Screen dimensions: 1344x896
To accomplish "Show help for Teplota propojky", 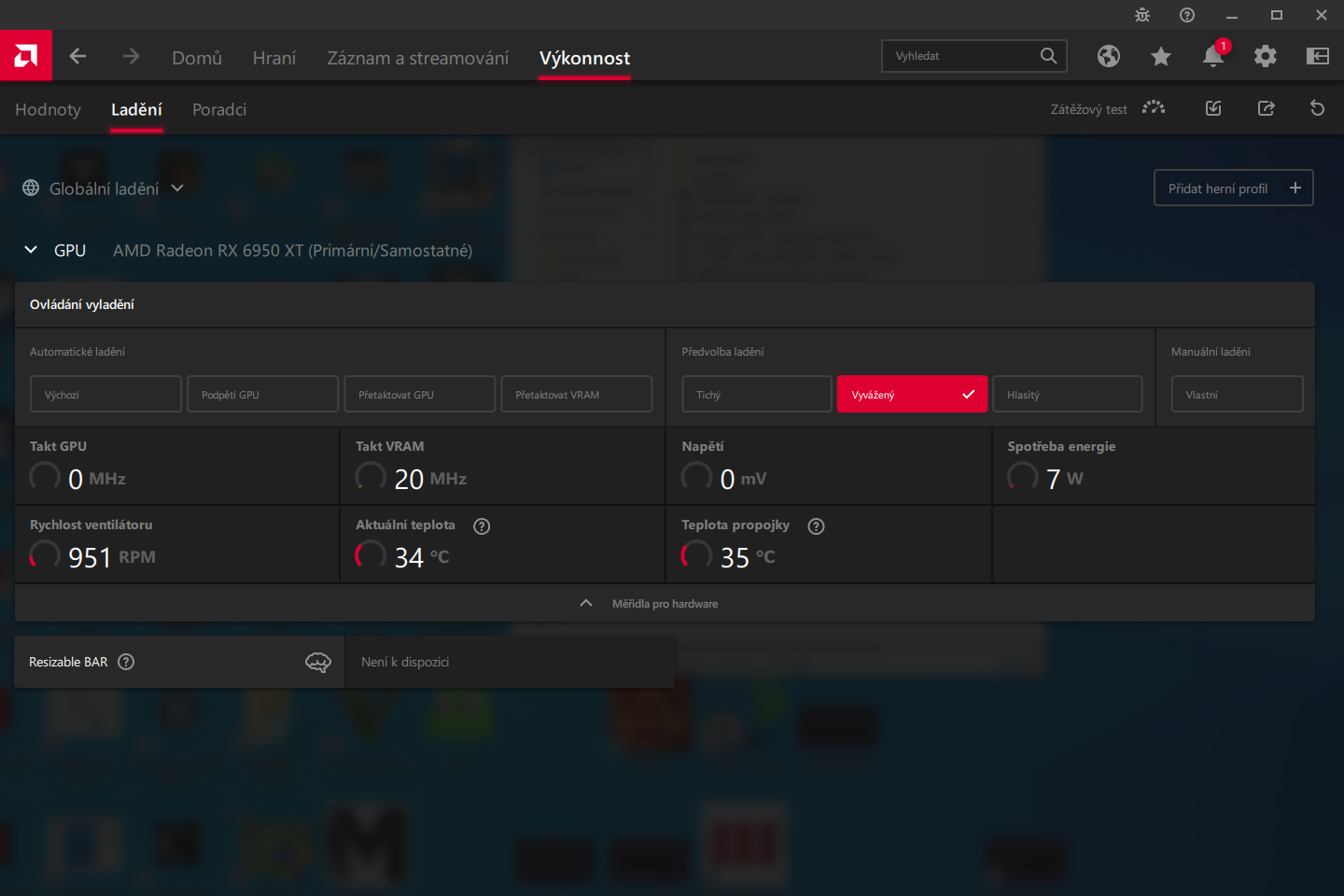I will pyautogui.click(x=817, y=526).
